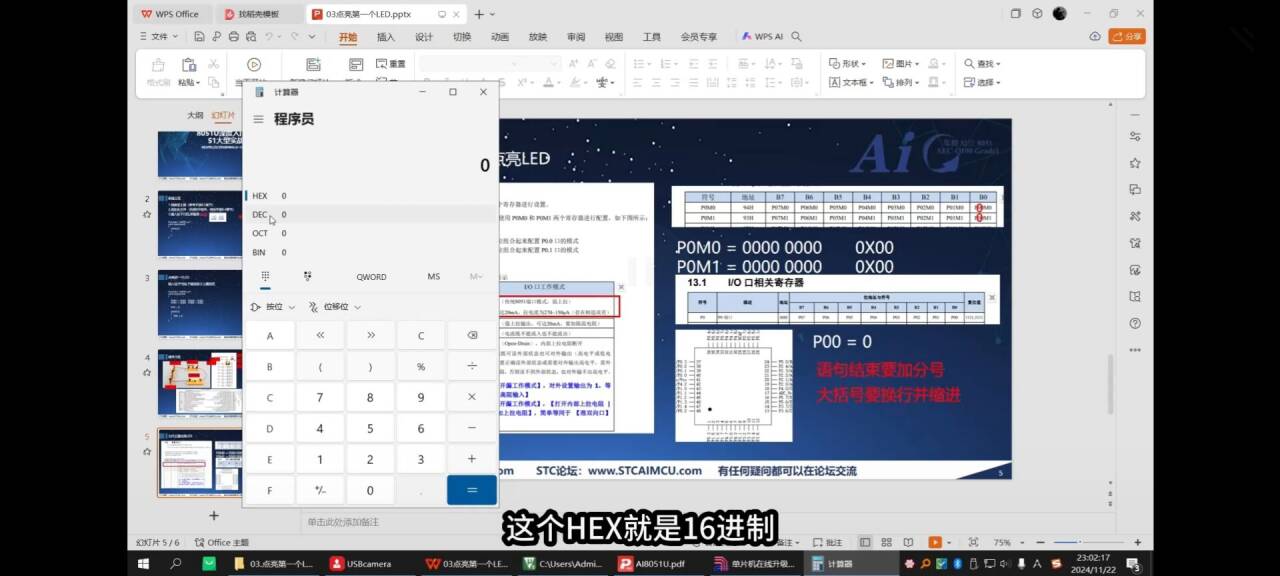
Task: Select the HEX number base
Action: coord(262,196)
